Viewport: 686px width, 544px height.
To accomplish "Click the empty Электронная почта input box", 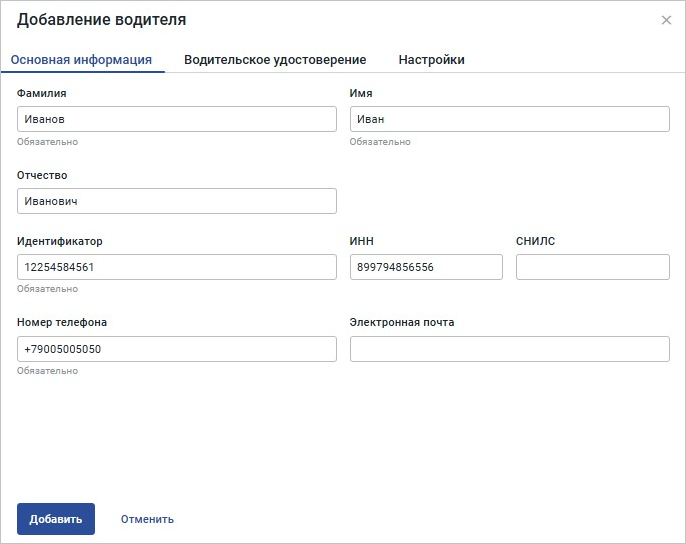I will tap(509, 349).
